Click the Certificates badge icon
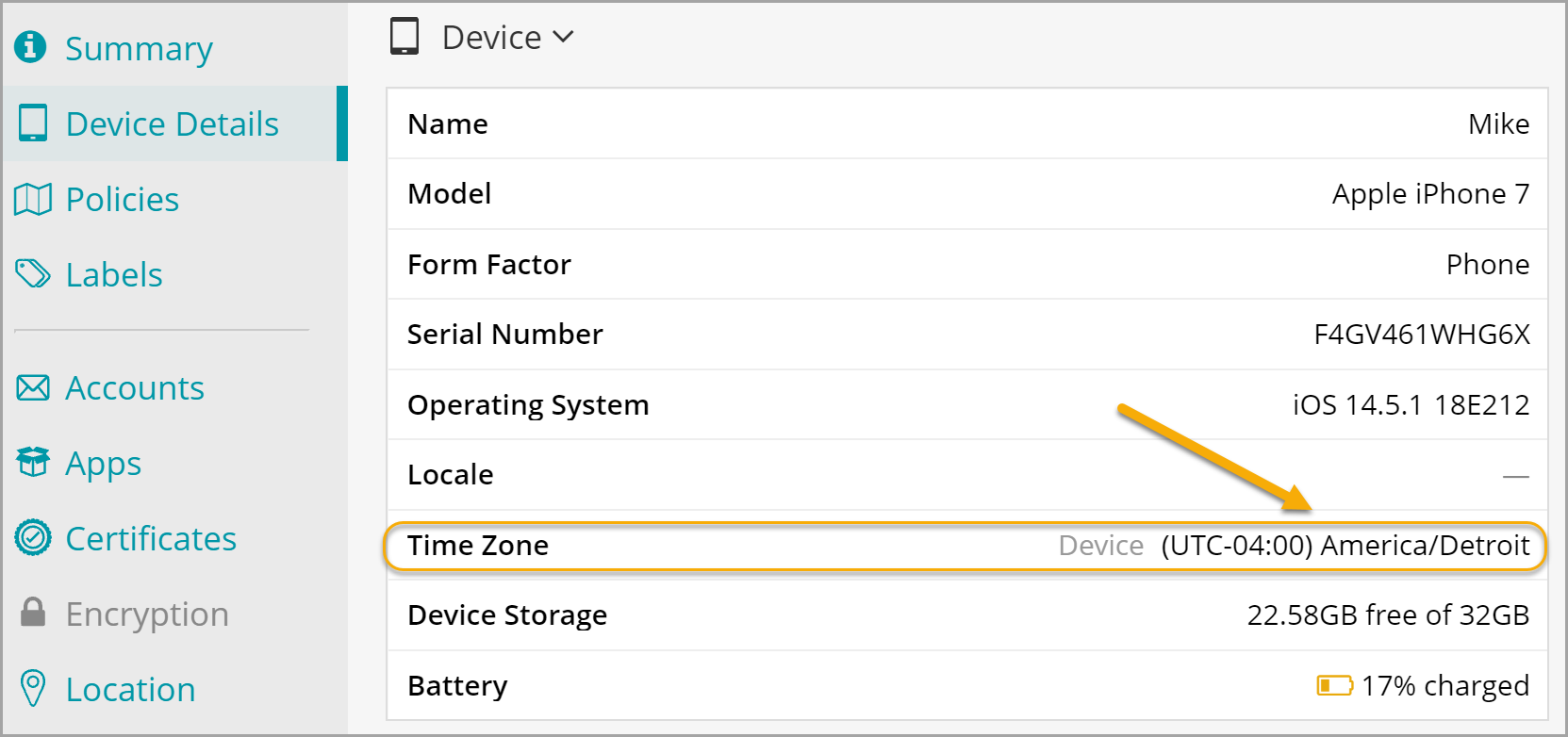 click(x=33, y=538)
